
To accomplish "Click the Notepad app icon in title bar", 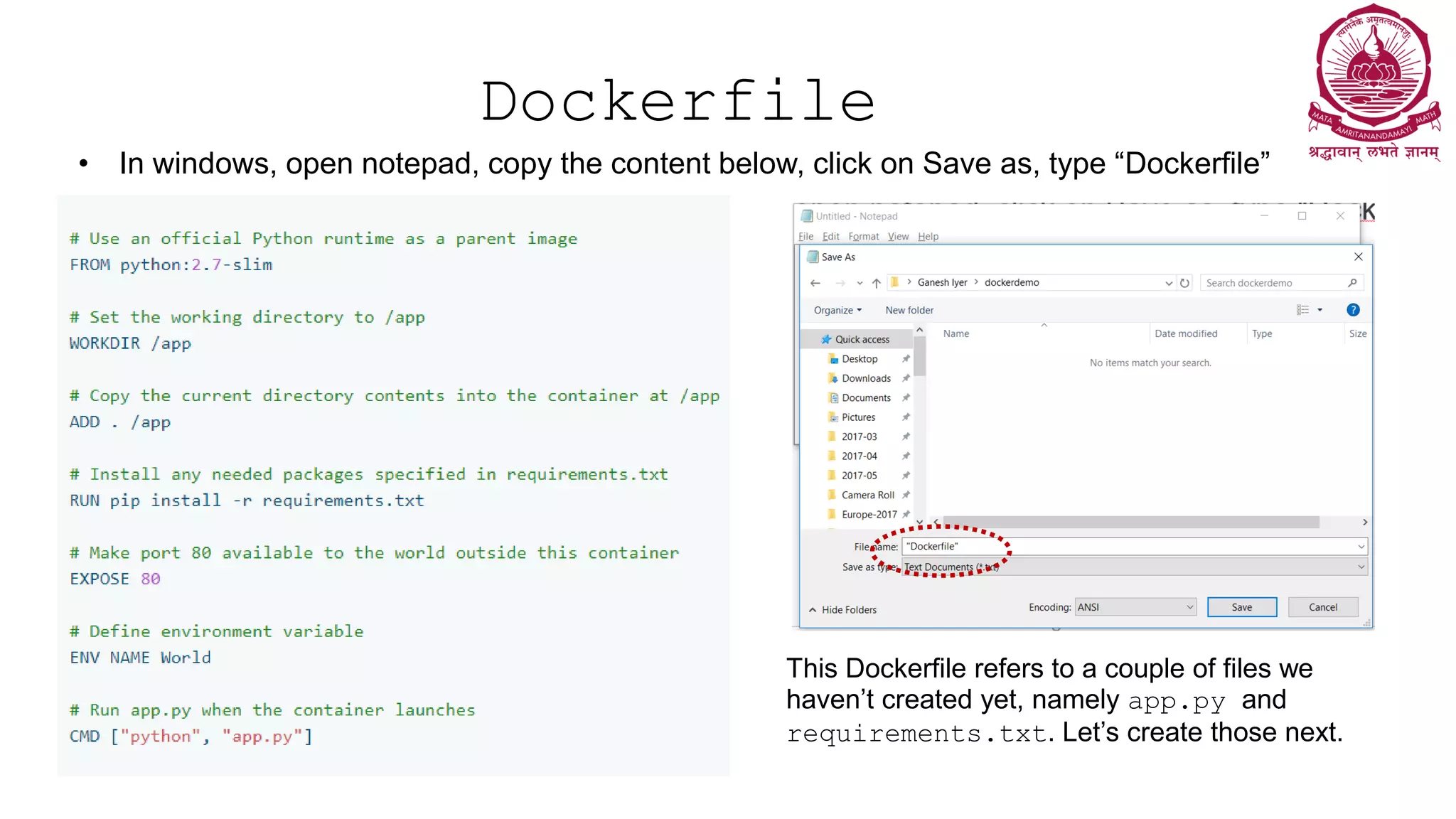I will (806, 216).
